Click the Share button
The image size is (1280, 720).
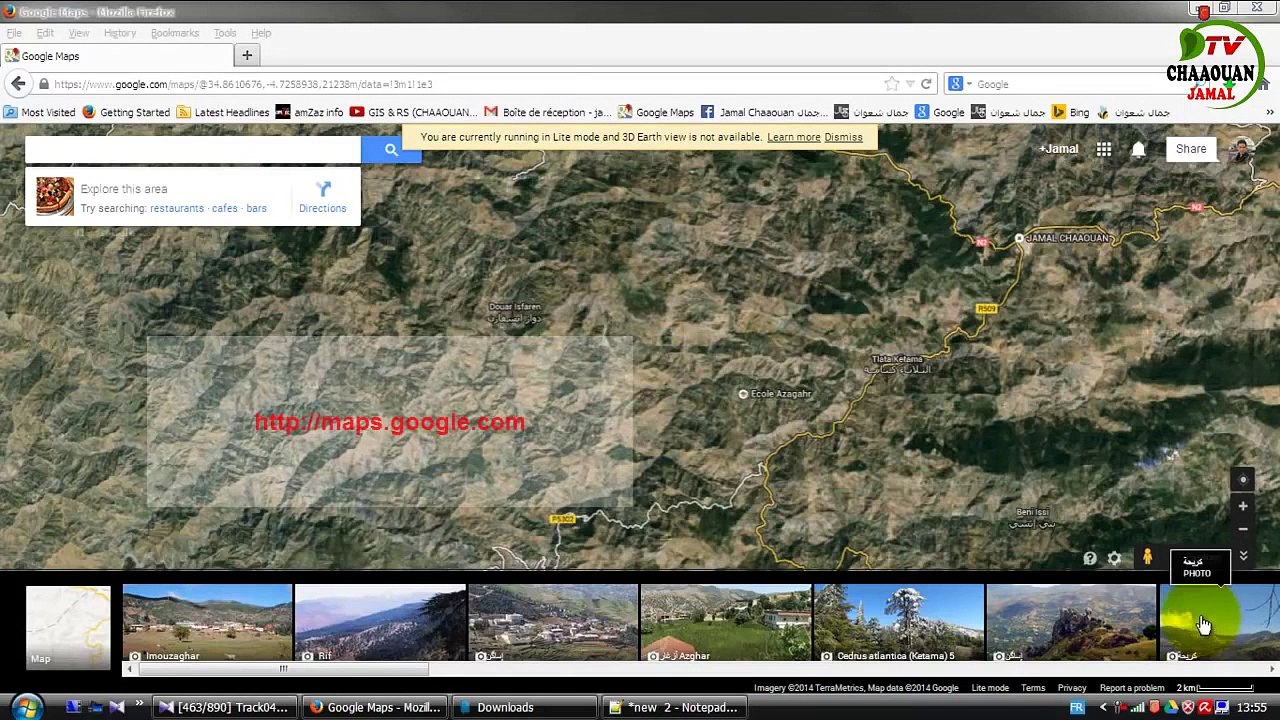point(1190,149)
